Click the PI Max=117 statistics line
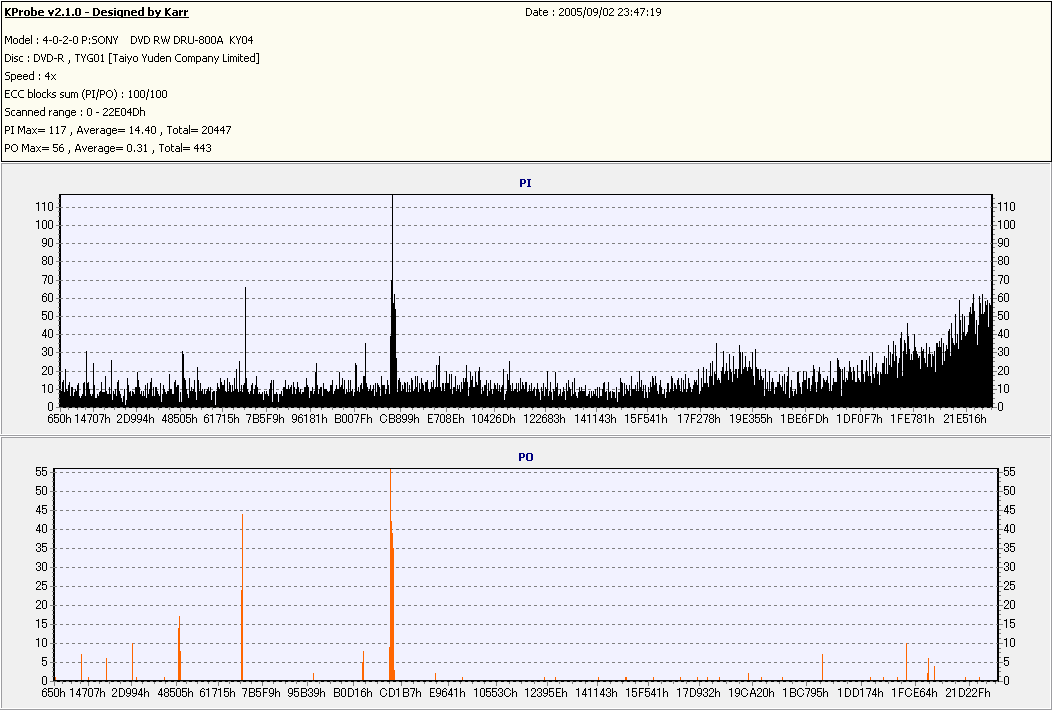Image resolution: width=1052 pixels, height=710 pixels. pos(118,130)
